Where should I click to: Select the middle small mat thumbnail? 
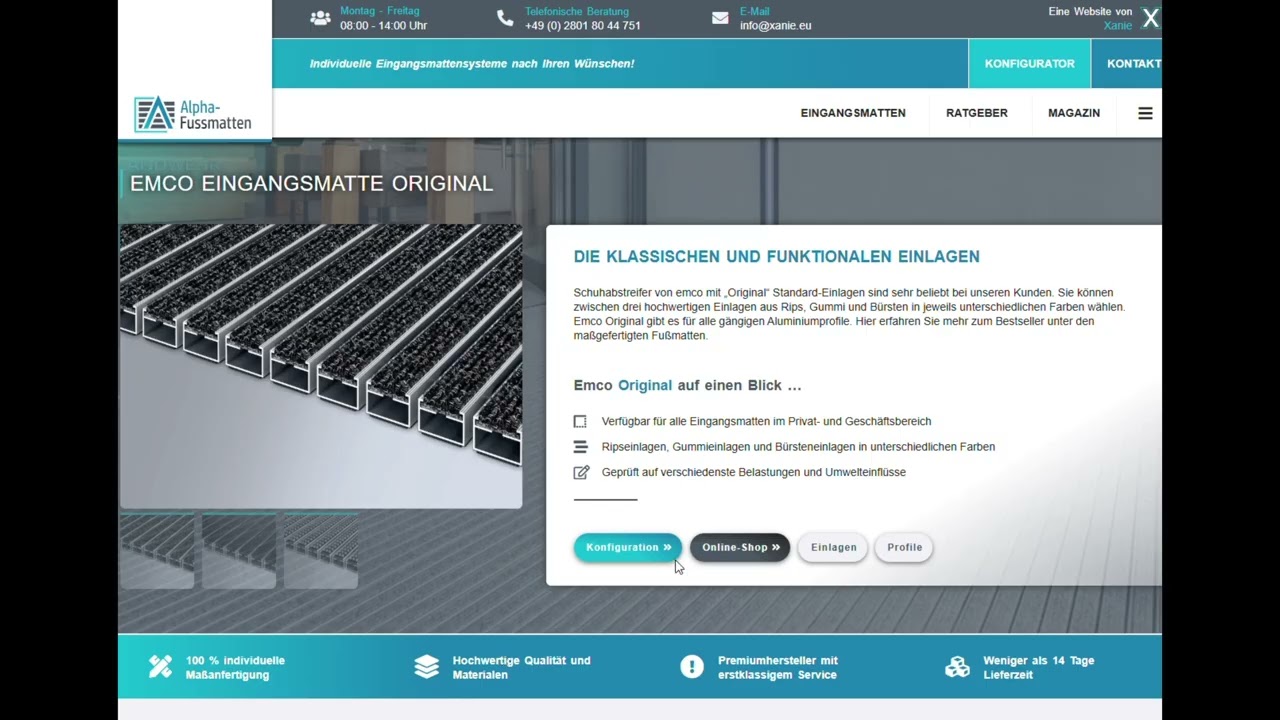click(x=239, y=551)
